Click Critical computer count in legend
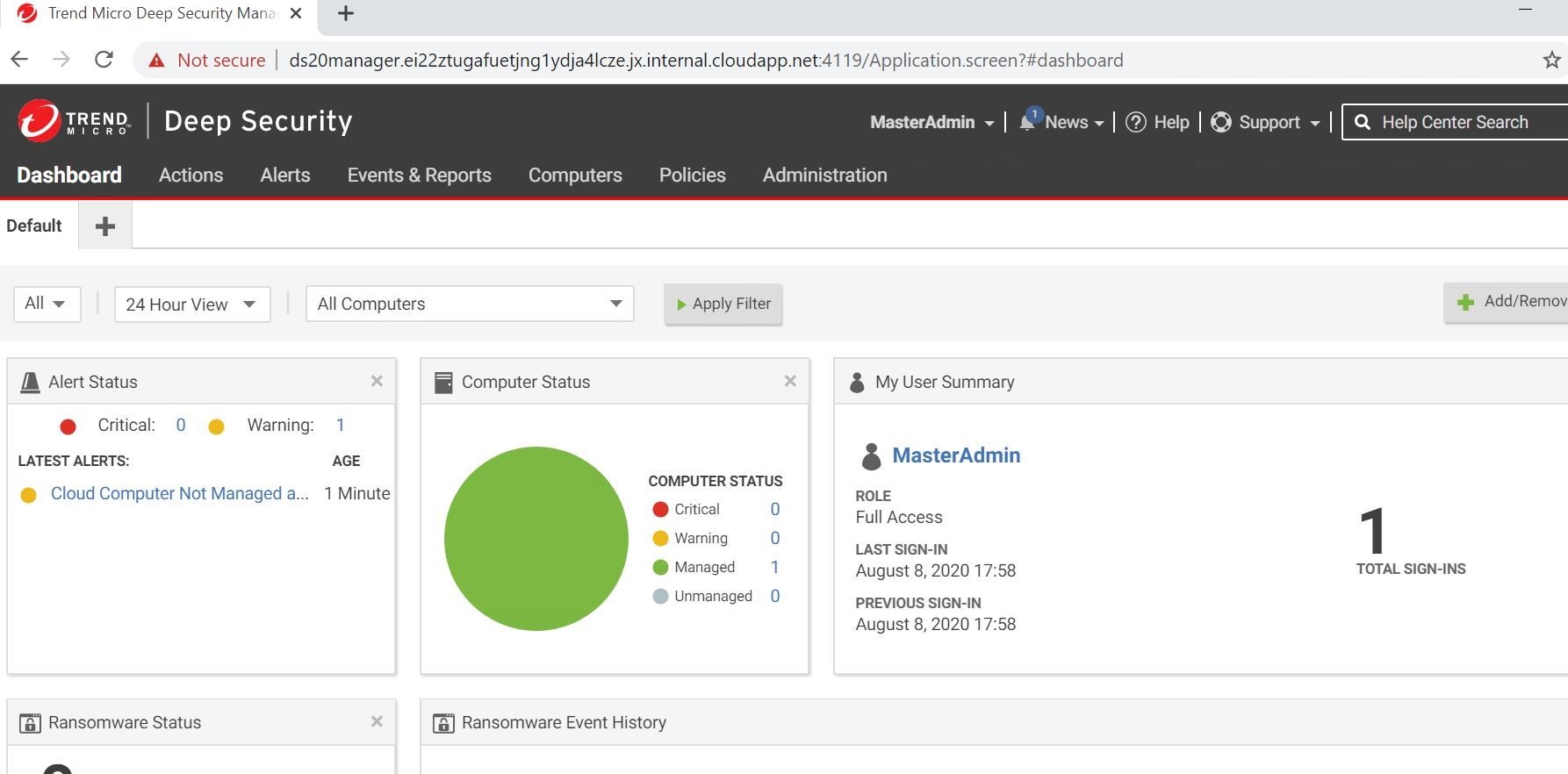1568x774 pixels. pyautogui.click(x=775, y=509)
